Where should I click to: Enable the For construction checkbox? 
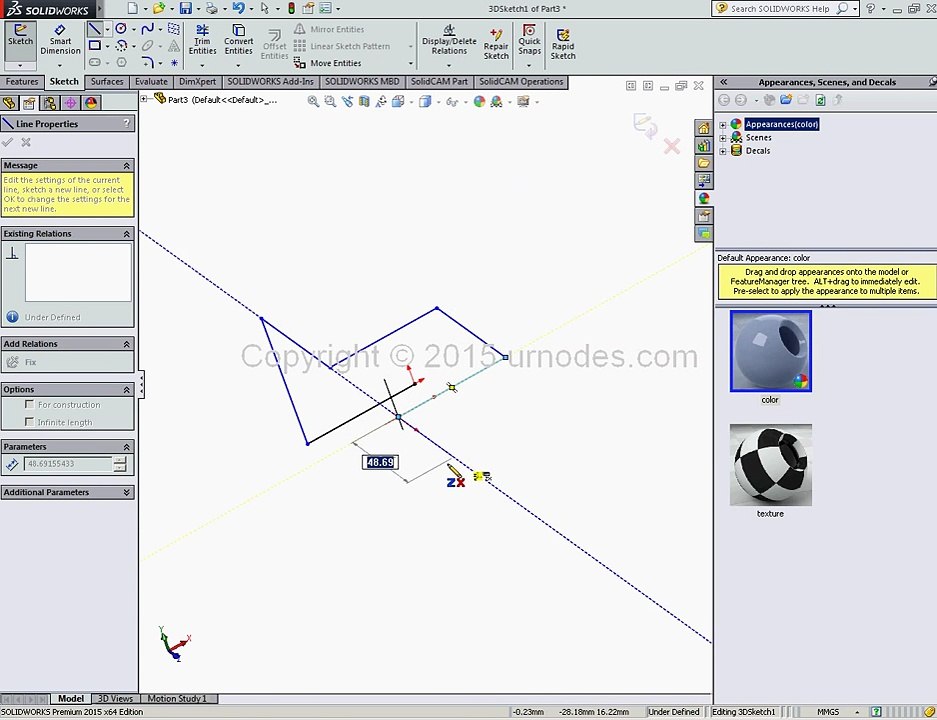[29, 405]
